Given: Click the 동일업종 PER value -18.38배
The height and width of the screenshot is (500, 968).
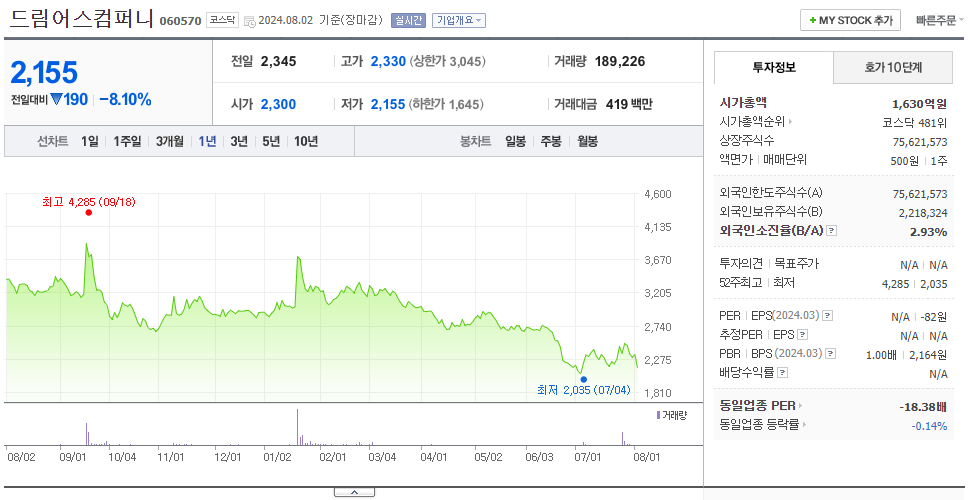Looking at the screenshot, I should click(x=924, y=407).
